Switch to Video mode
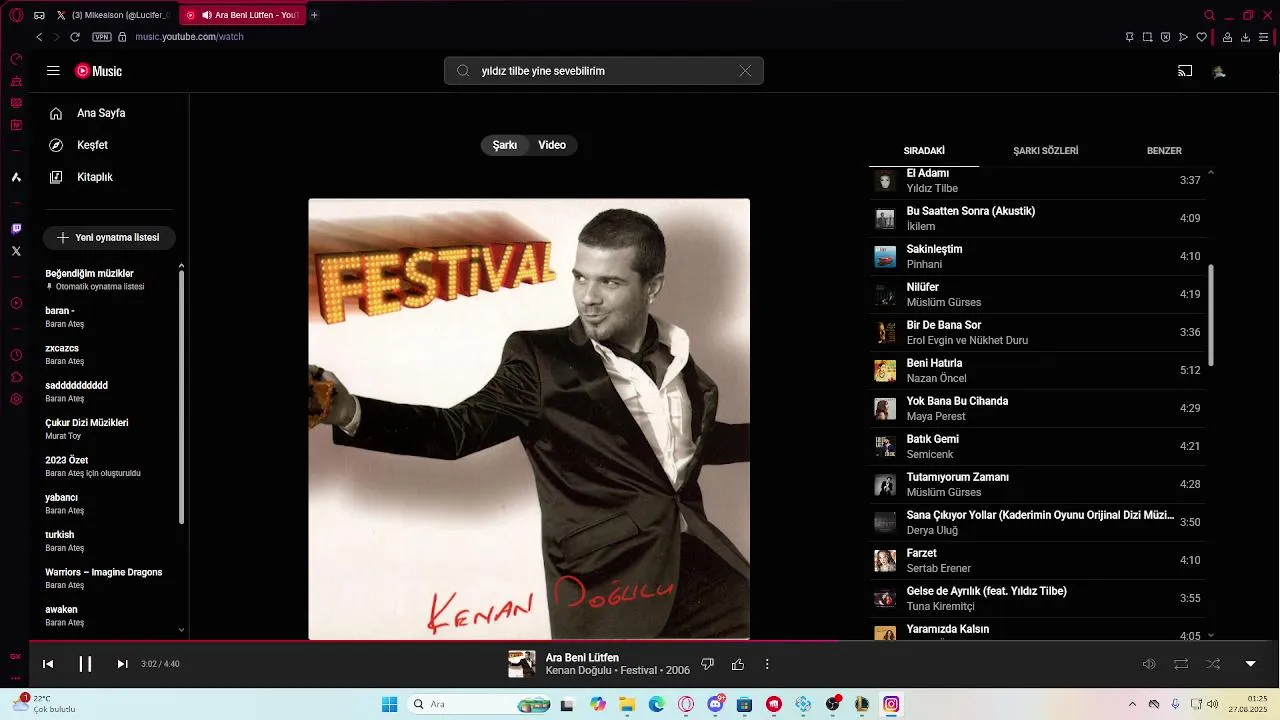 click(552, 145)
